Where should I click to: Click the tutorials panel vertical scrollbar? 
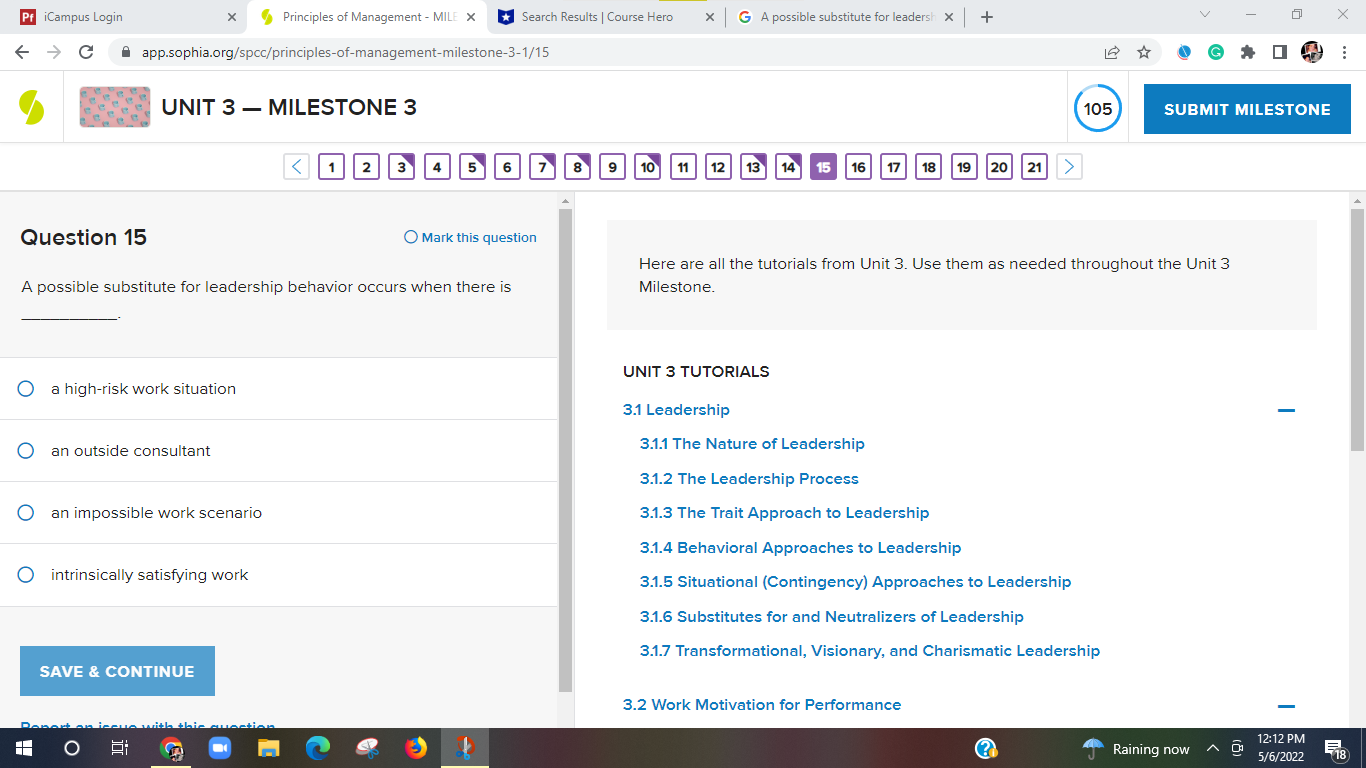(x=1357, y=330)
